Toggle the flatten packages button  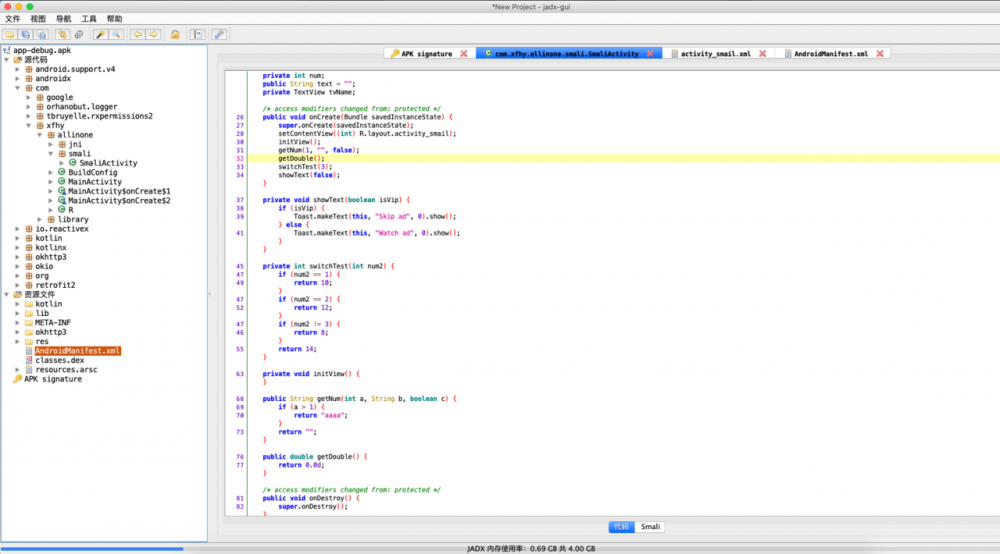pyautogui.click(x=78, y=34)
